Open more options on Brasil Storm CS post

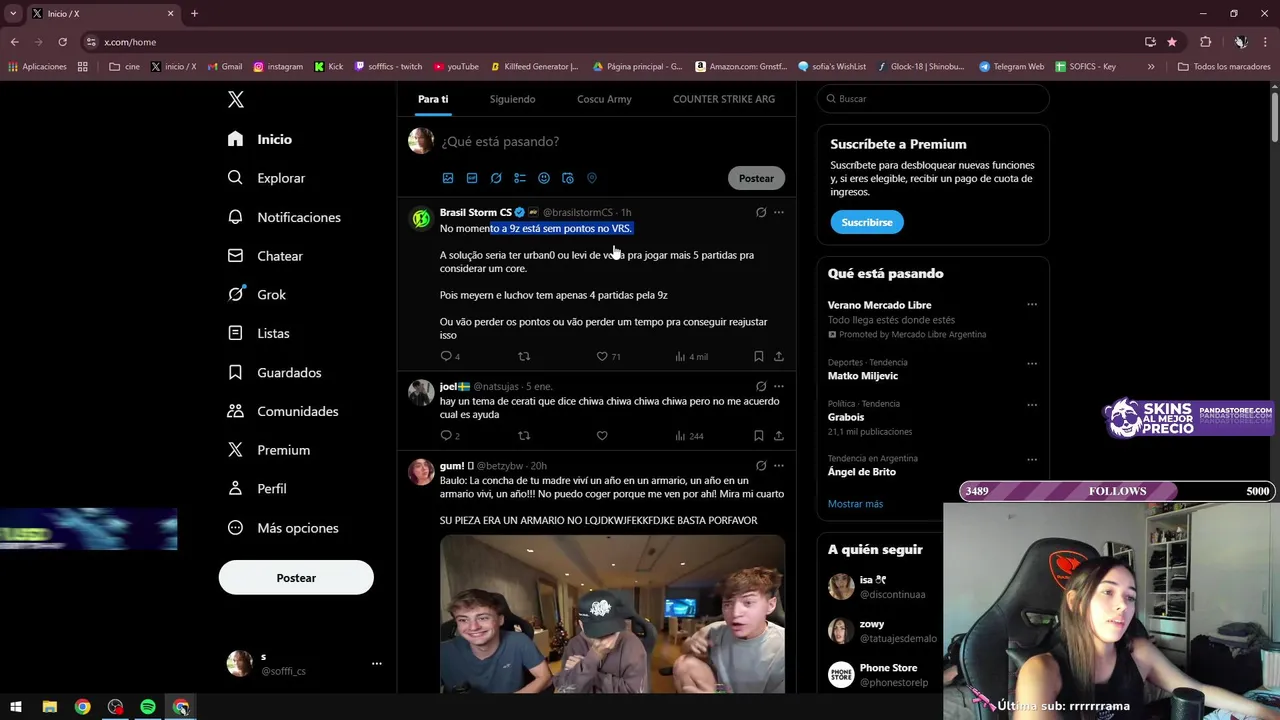(779, 212)
